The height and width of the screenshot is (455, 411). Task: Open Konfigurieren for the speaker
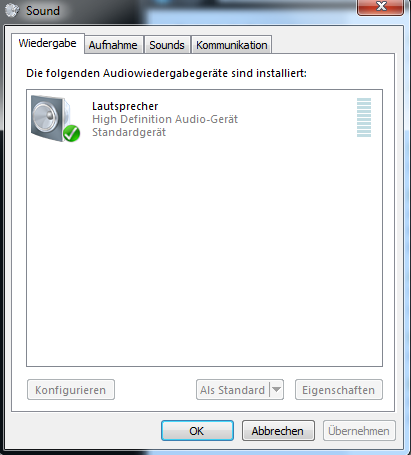pos(71,389)
